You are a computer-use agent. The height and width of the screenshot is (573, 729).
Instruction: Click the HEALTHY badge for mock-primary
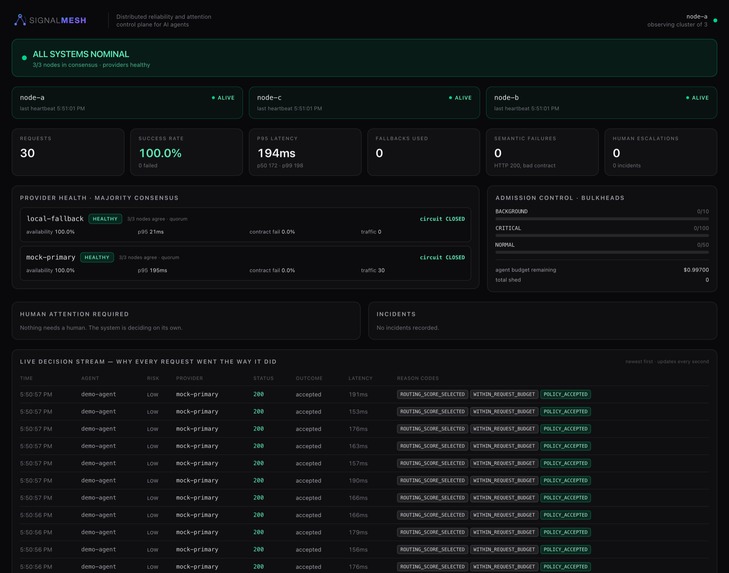[x=97, y=257]
